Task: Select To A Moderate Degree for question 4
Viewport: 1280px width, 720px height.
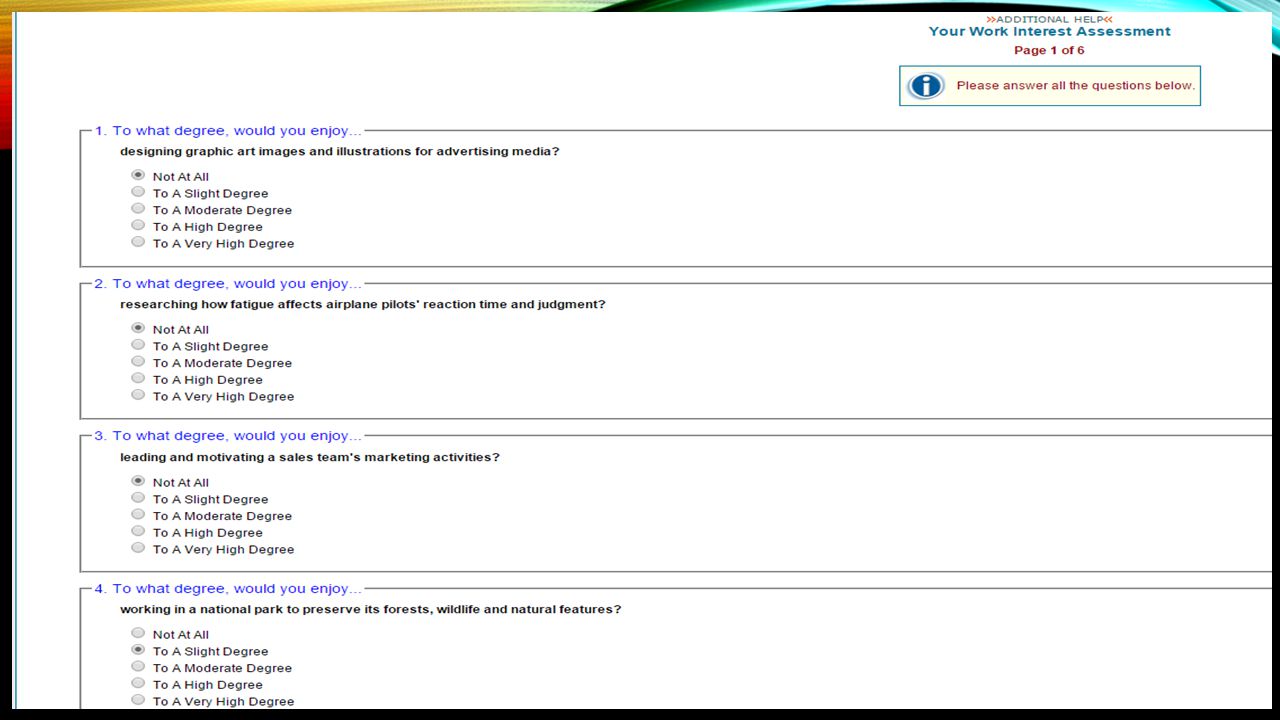Action: coord(138,667)
